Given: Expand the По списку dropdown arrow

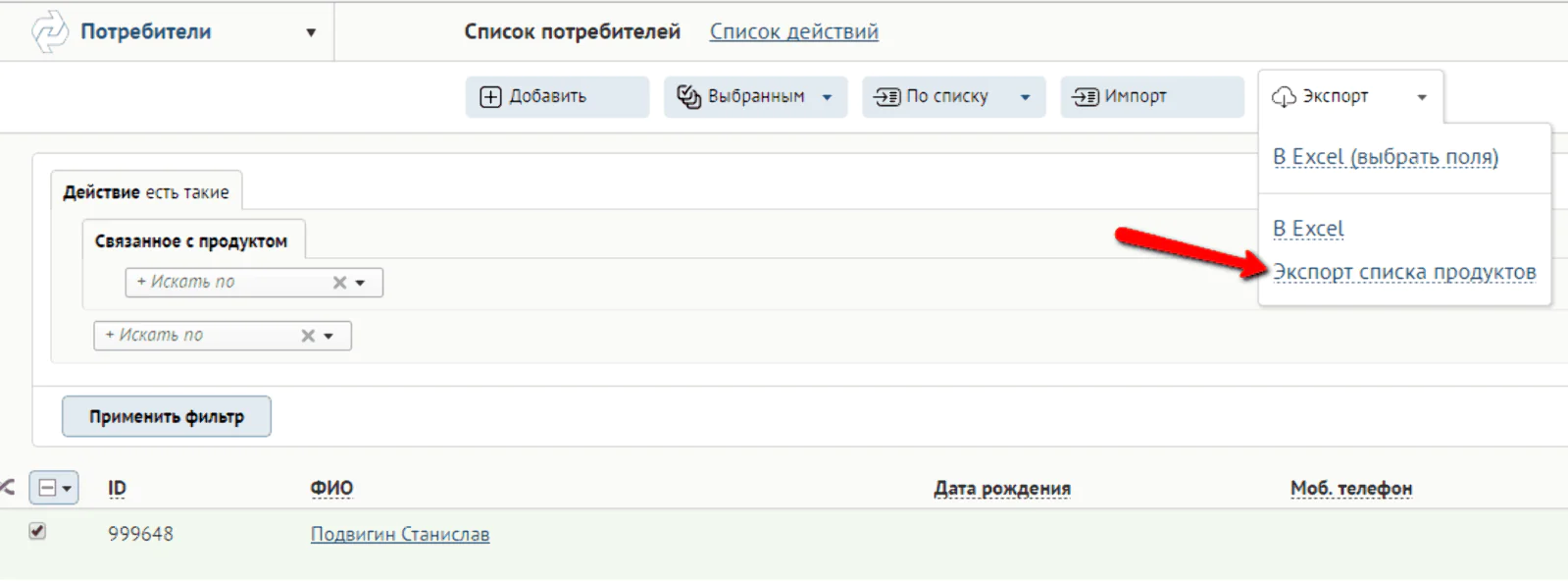Looking at the screenshot, I should pos(1025,97).
